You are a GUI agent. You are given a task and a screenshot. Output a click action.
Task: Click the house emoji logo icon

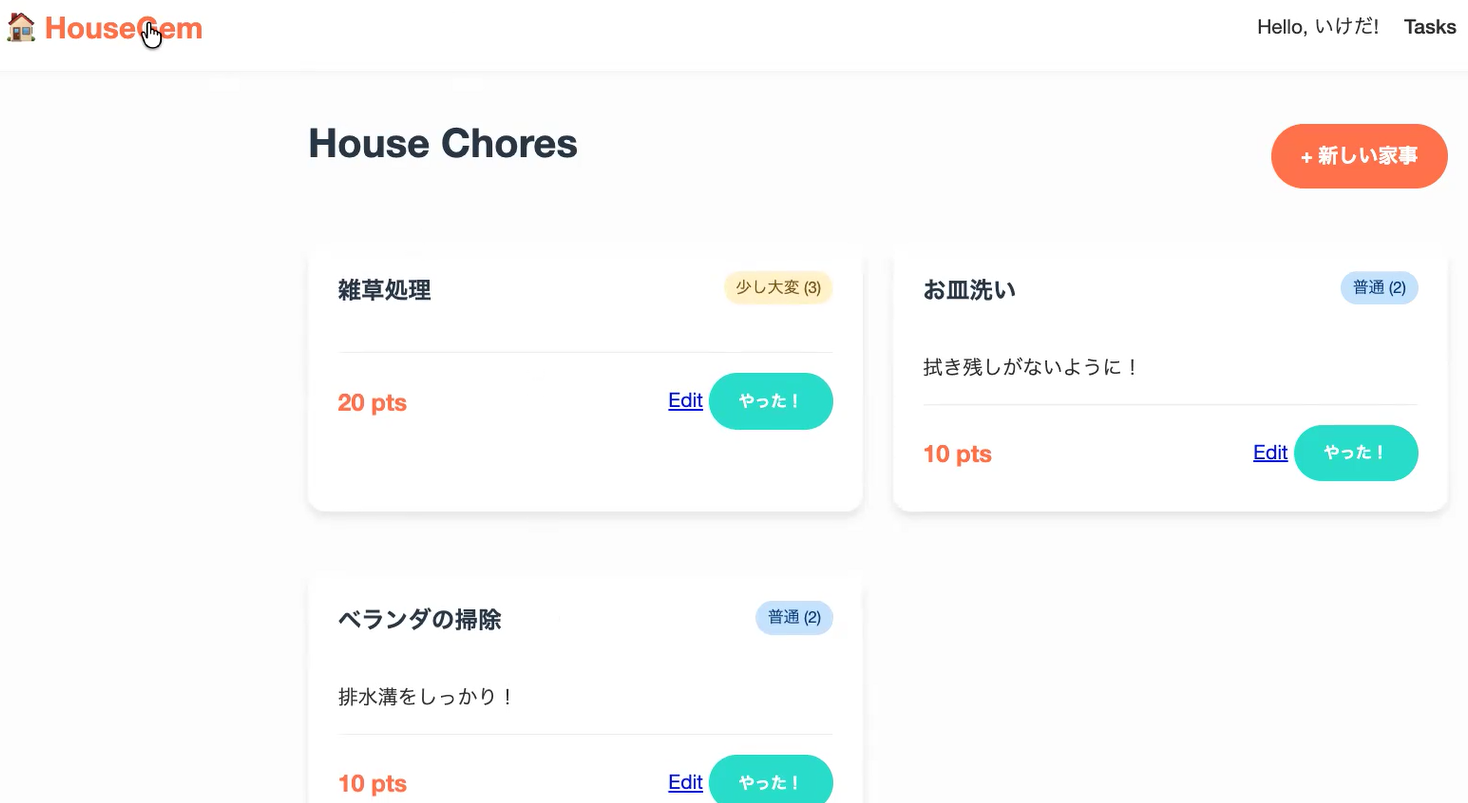20,28
